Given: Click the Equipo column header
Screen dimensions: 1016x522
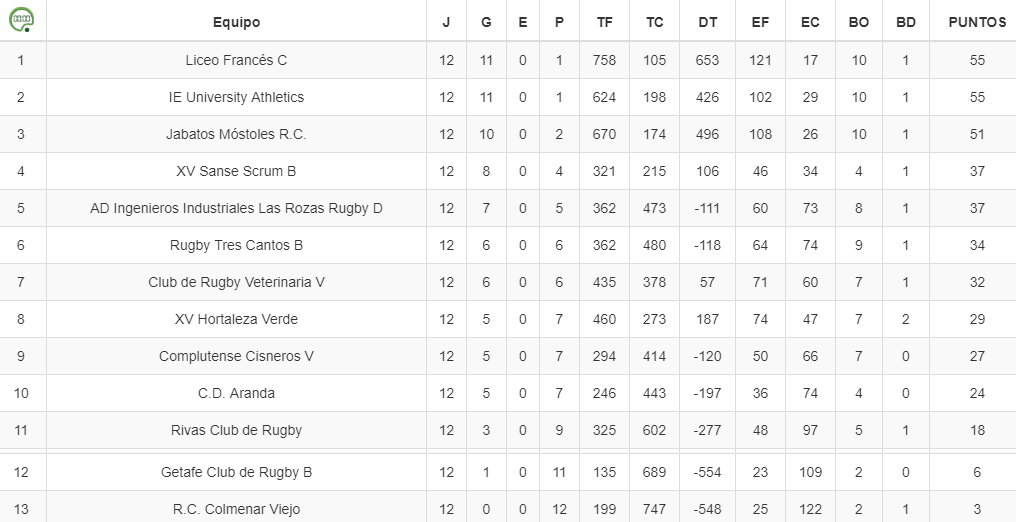Looking at the screenshot, I should [x=237, y=22].
